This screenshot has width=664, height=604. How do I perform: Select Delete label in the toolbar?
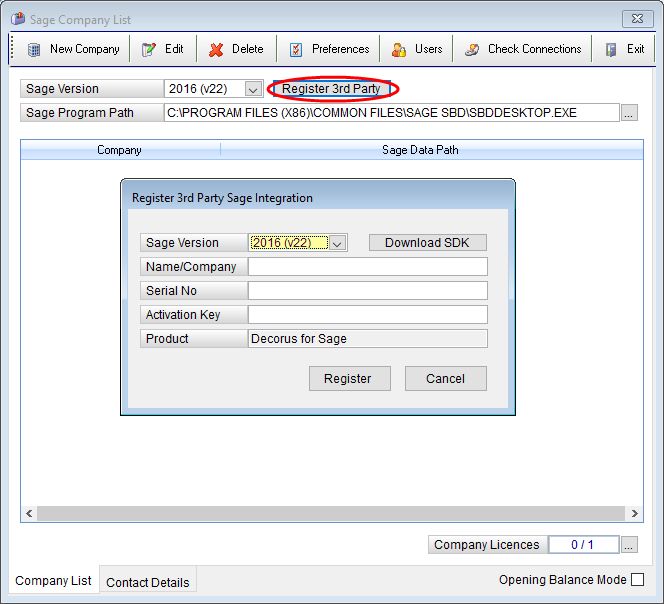click(247, 49)
